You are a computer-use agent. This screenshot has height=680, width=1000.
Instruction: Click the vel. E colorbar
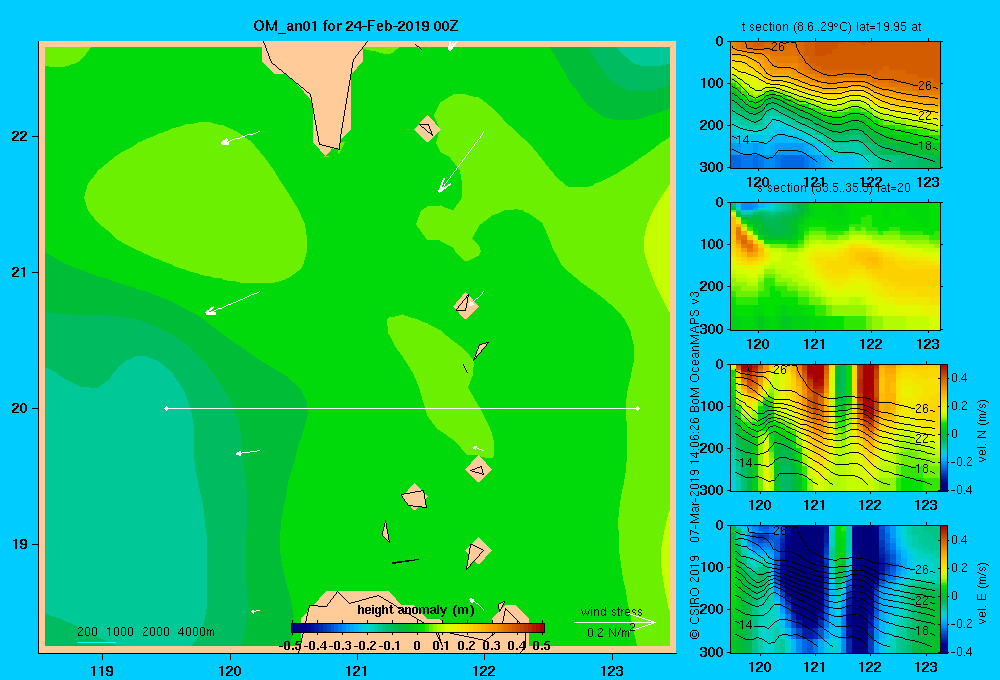(945, 589)
